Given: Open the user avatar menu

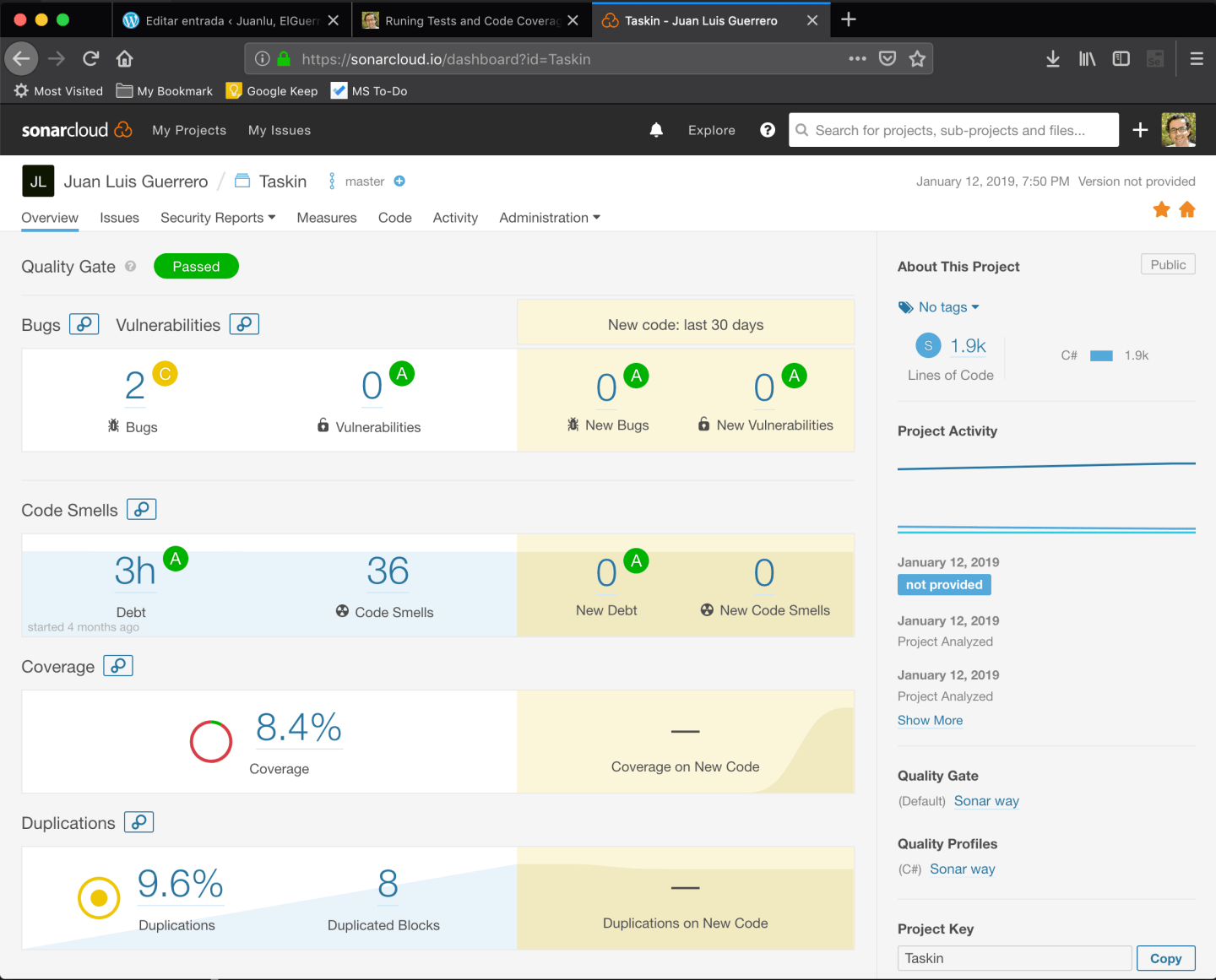Looking at the screenshot, I should 1179,130.
